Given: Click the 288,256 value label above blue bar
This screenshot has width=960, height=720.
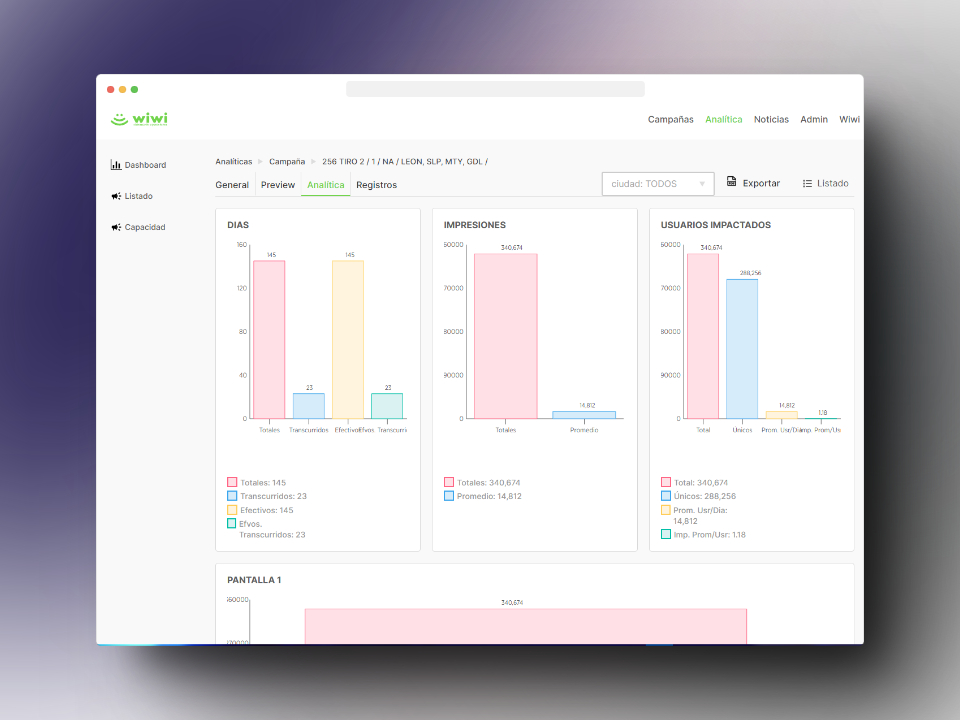Looking at the screenshot, I should pos(750,273).
